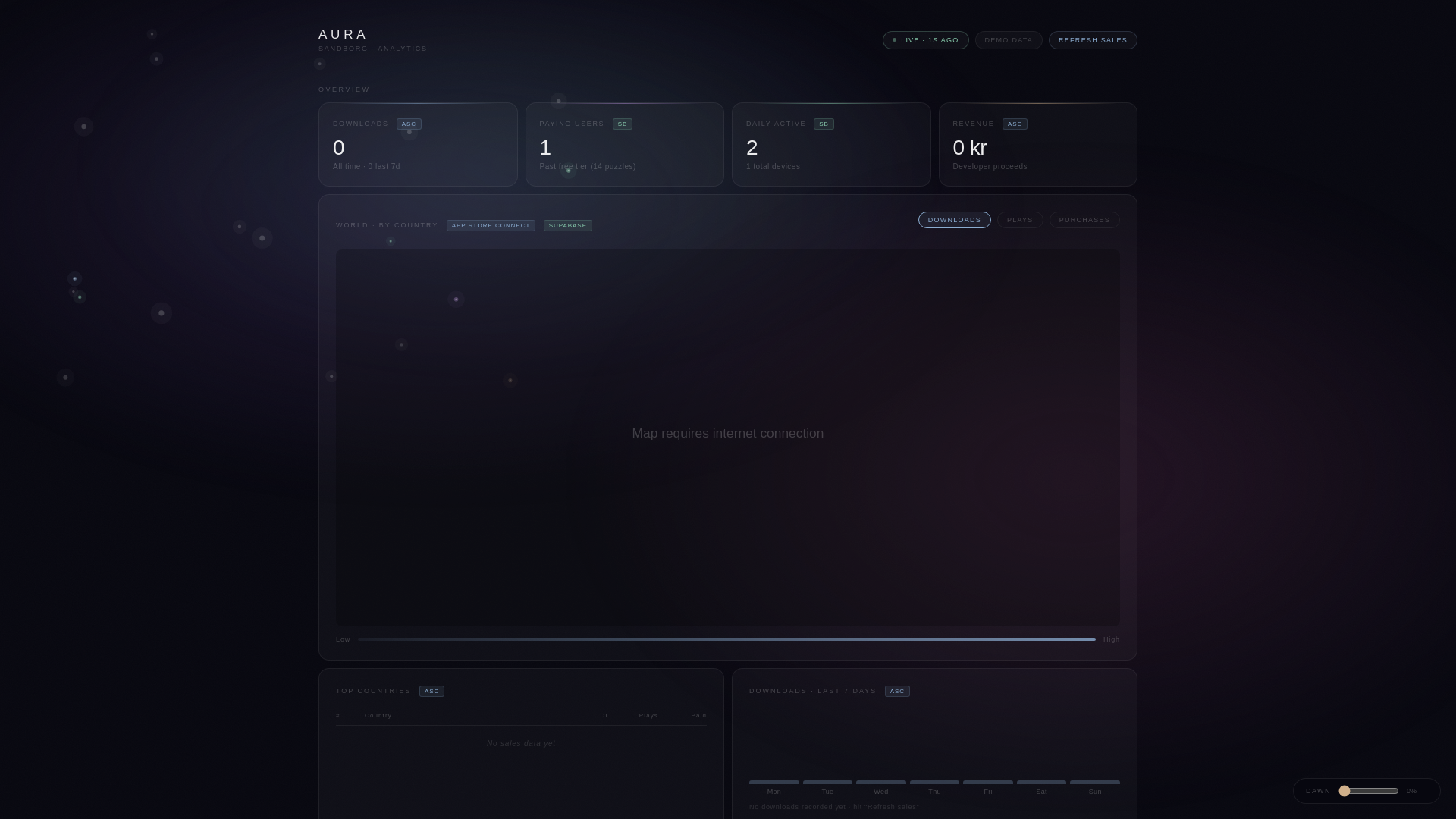The width and height of the screenshot is (1456, 819).
Task: Click the 'No sales data yet' text
Action: point(521,744)
